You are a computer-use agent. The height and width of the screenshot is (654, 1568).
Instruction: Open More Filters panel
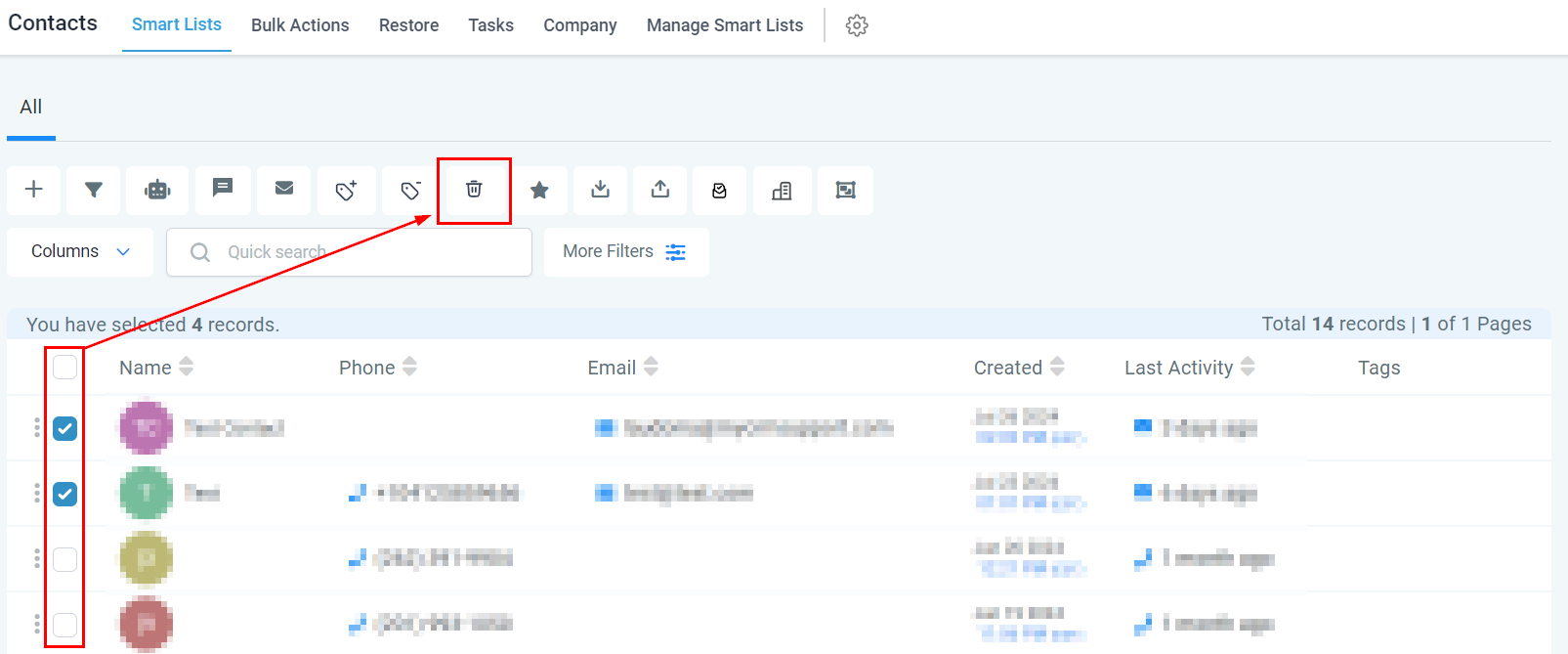pyautogui.click(x=625, y=251)
